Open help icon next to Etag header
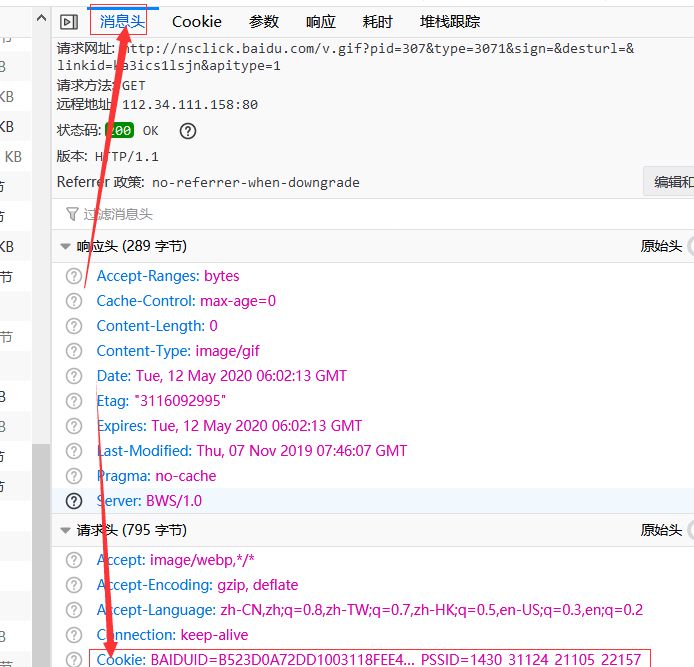 click(x=74, y=401)
